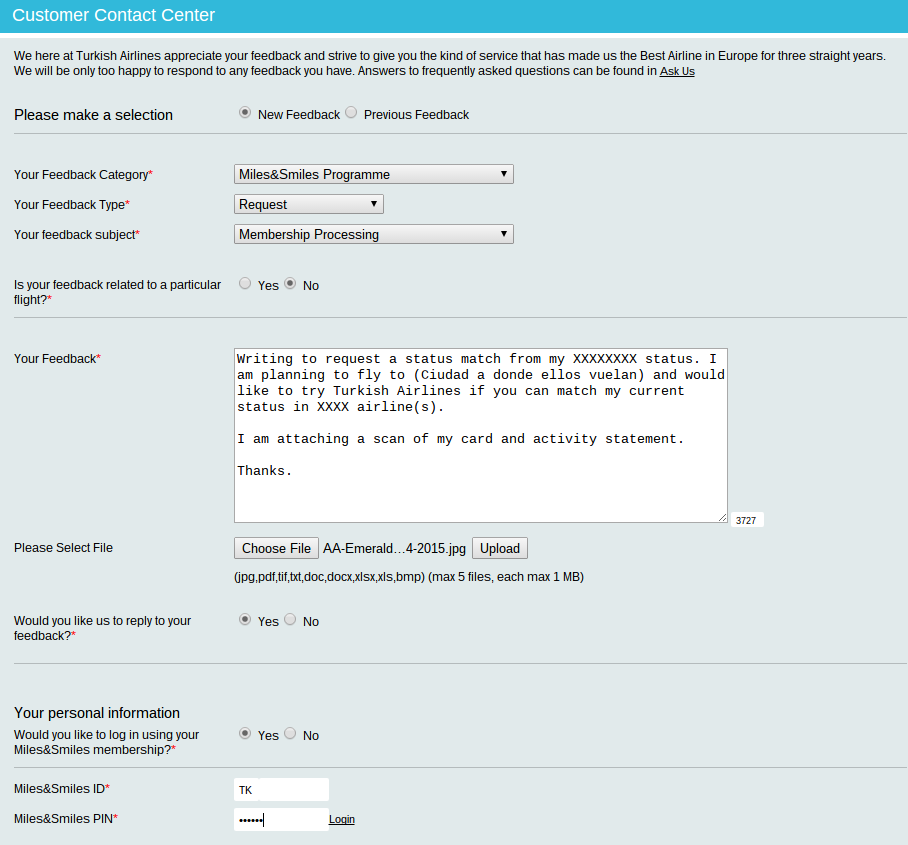Click the Login link beside the PIN field

[342, 820]
